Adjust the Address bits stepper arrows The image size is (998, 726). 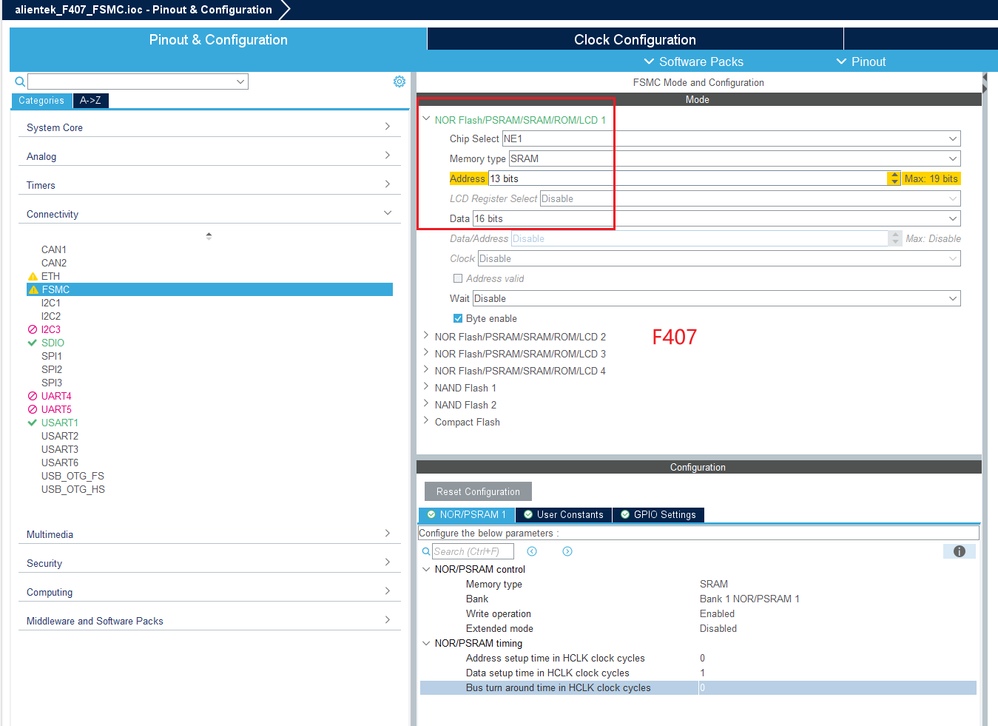click(x=894, y=179)
